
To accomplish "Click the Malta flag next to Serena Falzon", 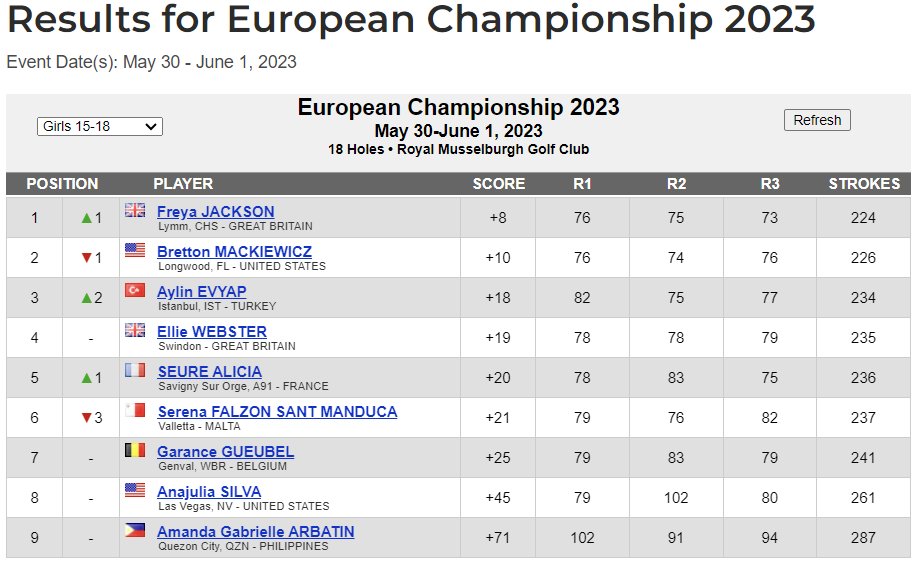I will coord(135,410).
